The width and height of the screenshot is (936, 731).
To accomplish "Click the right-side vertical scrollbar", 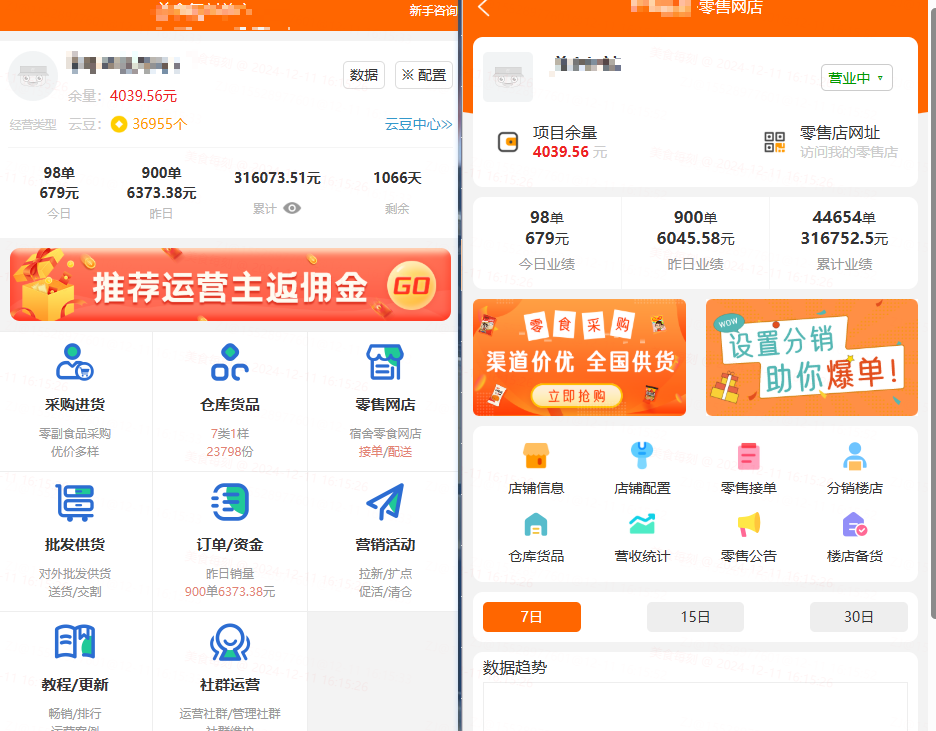I will pyautogui.click(x=933, y=310).
